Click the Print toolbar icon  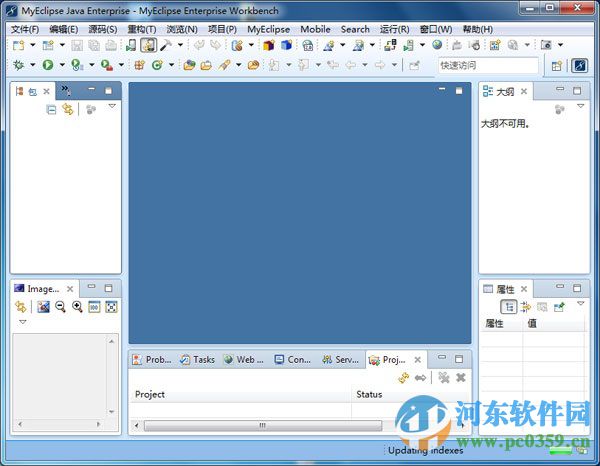(111, 46)
